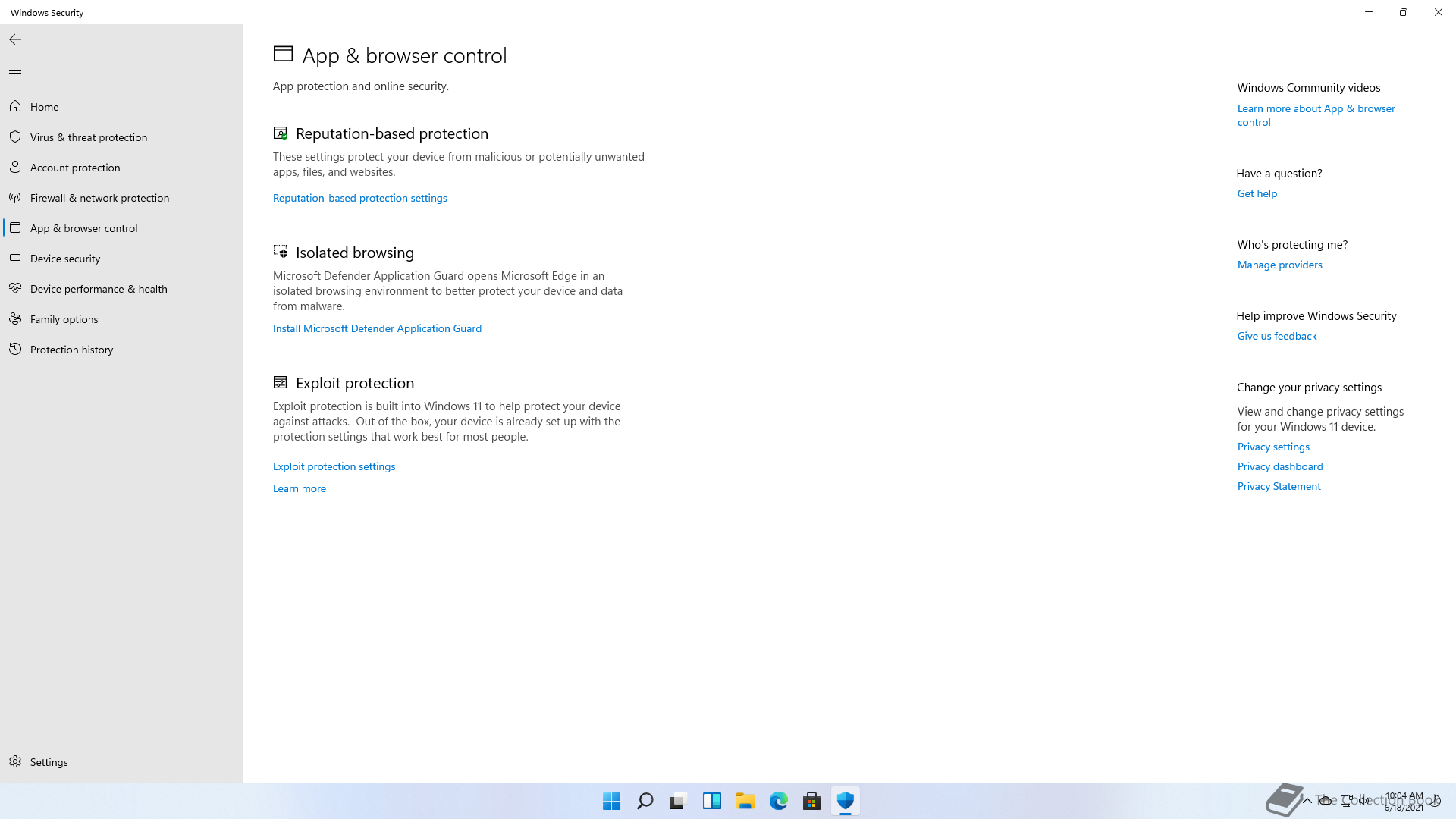Open Widgets from the taskbar
This screenshot has height=819, width=1456.
click(x=712, y=801)
